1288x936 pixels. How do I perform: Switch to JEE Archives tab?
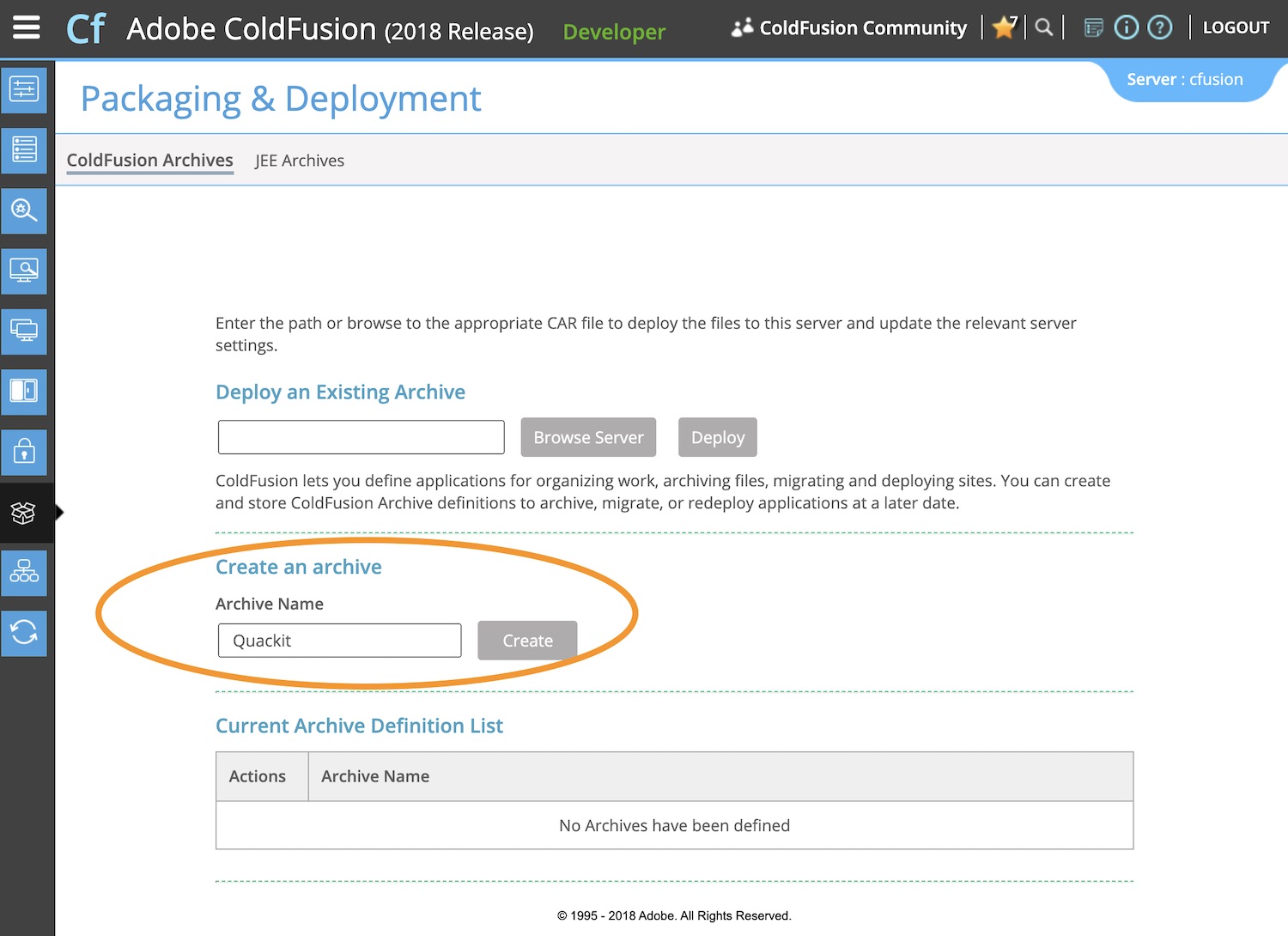(300, 161)
